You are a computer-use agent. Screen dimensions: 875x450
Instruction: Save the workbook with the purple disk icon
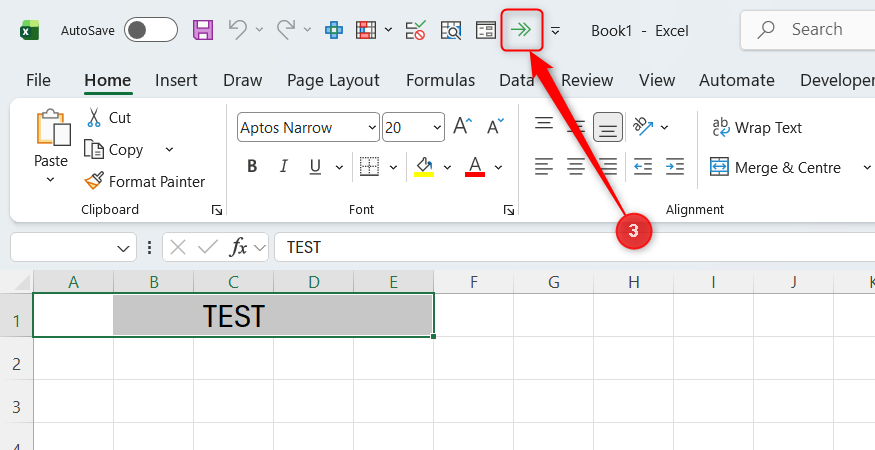click(x=203, y=30)
